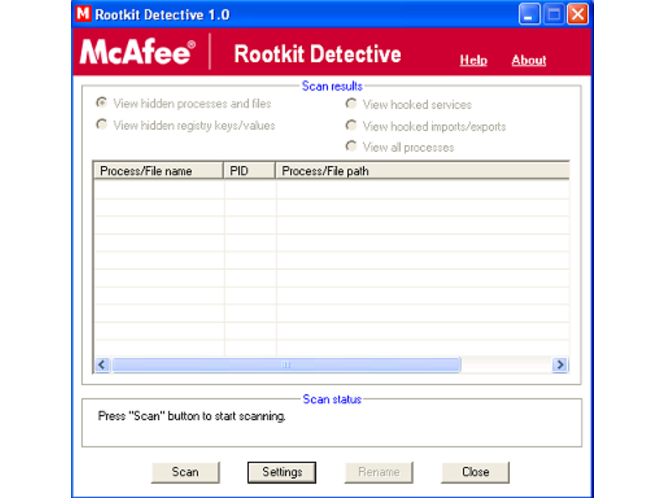The image size is (664, 498).
Task: Close the window with the red X
Action: (578, 14)
